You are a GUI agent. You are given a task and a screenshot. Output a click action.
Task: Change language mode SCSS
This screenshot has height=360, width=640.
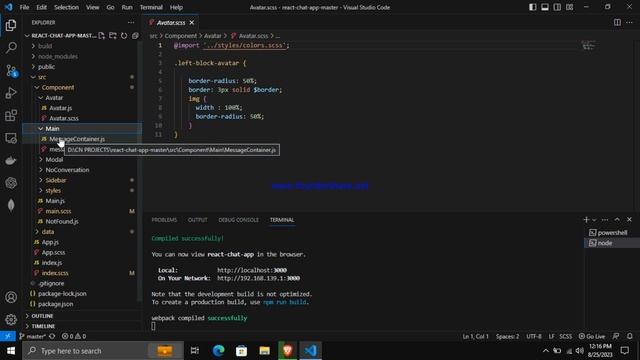point(565,336)
